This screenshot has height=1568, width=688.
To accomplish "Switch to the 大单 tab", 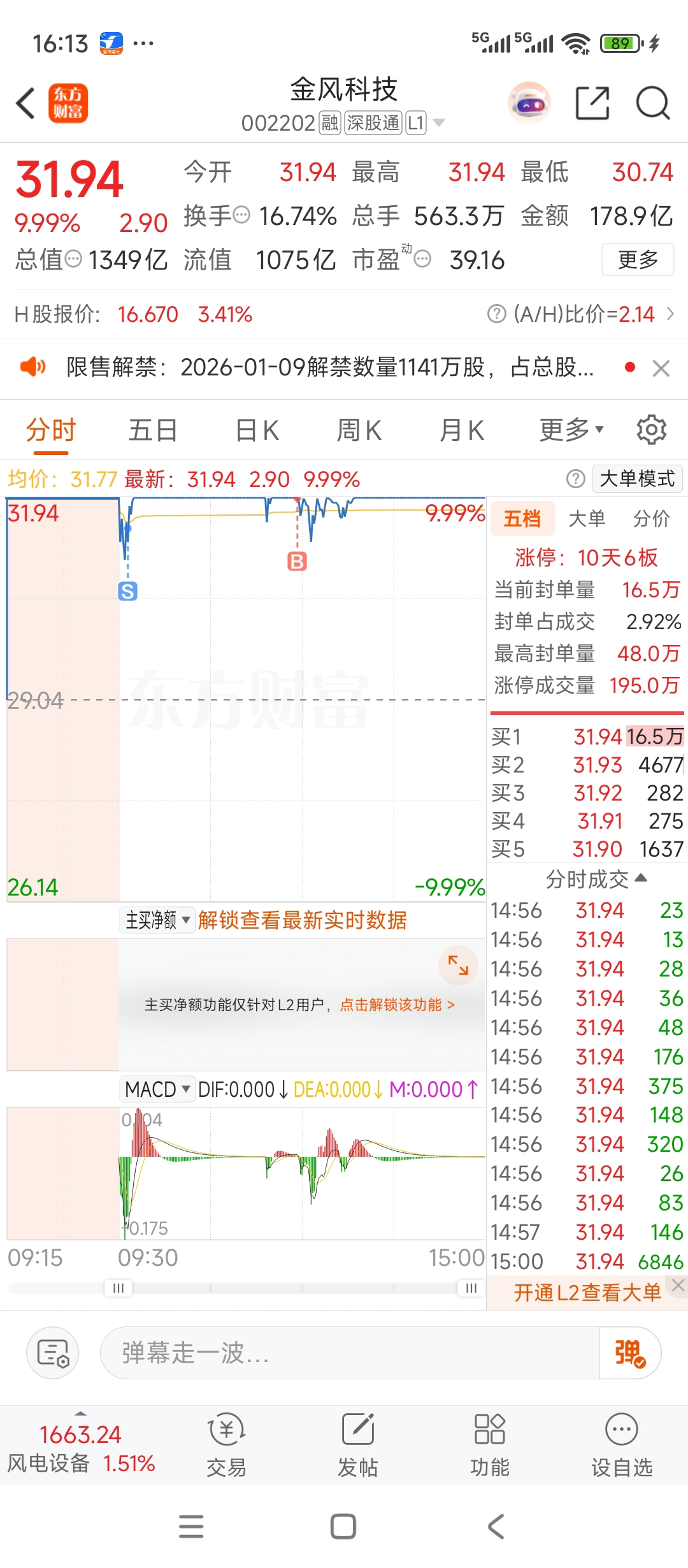I will pyautogui.click(x=587, y=518).
